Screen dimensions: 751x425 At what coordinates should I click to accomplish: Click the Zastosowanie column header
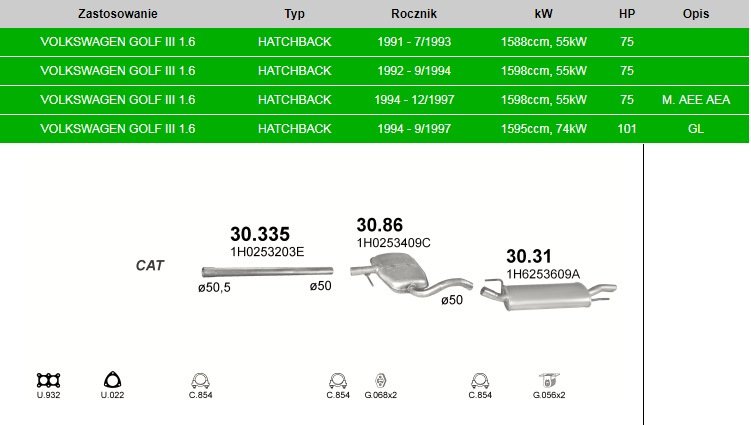coord(118,14)
